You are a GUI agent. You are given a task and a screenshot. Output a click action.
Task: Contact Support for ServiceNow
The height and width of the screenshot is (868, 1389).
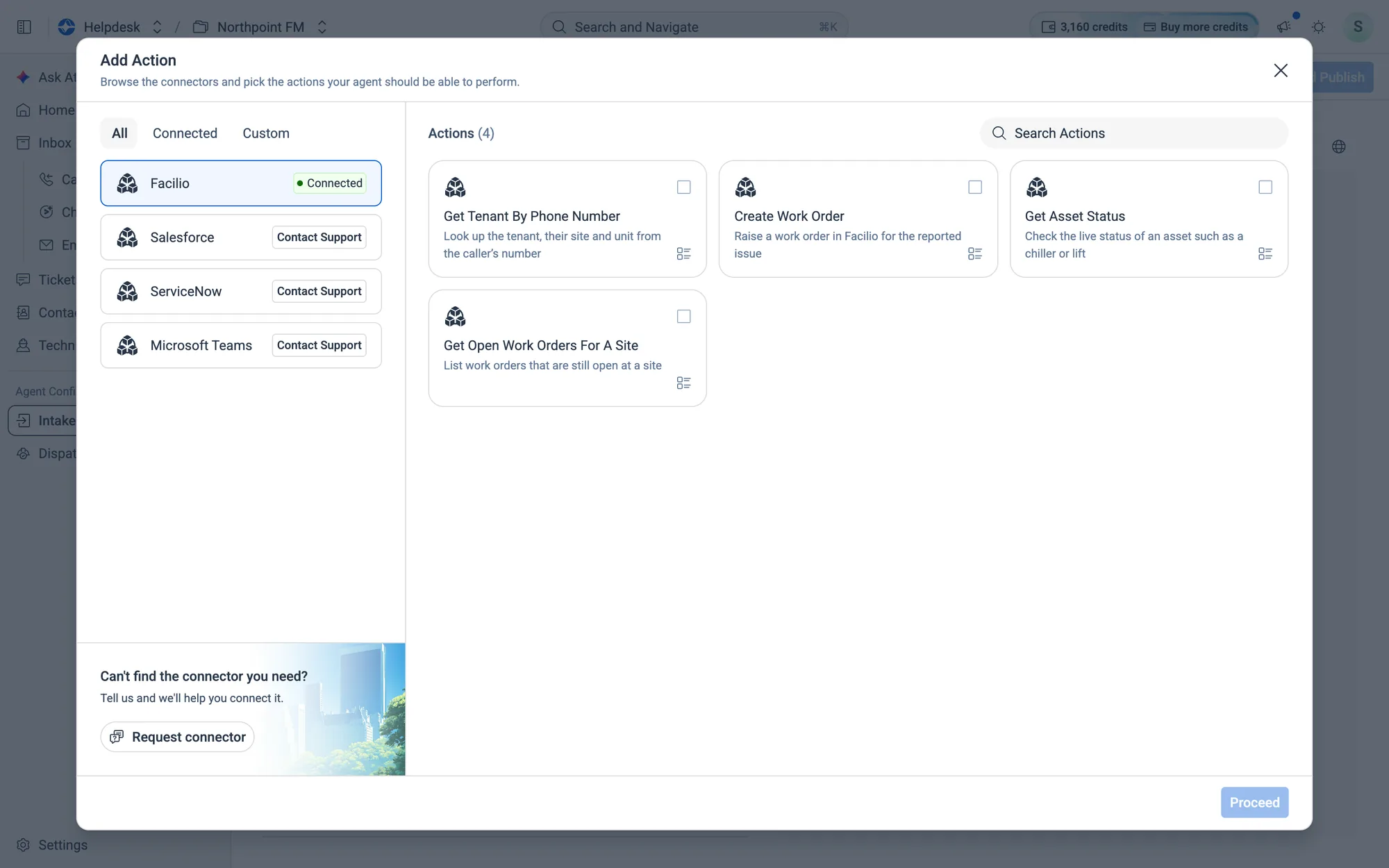[x=319, y=292]
